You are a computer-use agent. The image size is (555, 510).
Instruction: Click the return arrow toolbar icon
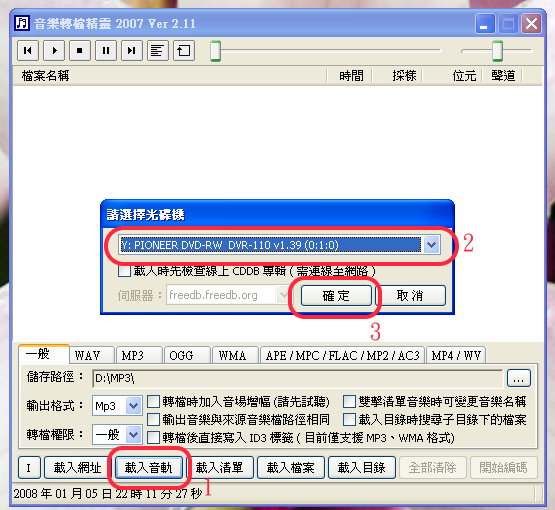(184, 51)
